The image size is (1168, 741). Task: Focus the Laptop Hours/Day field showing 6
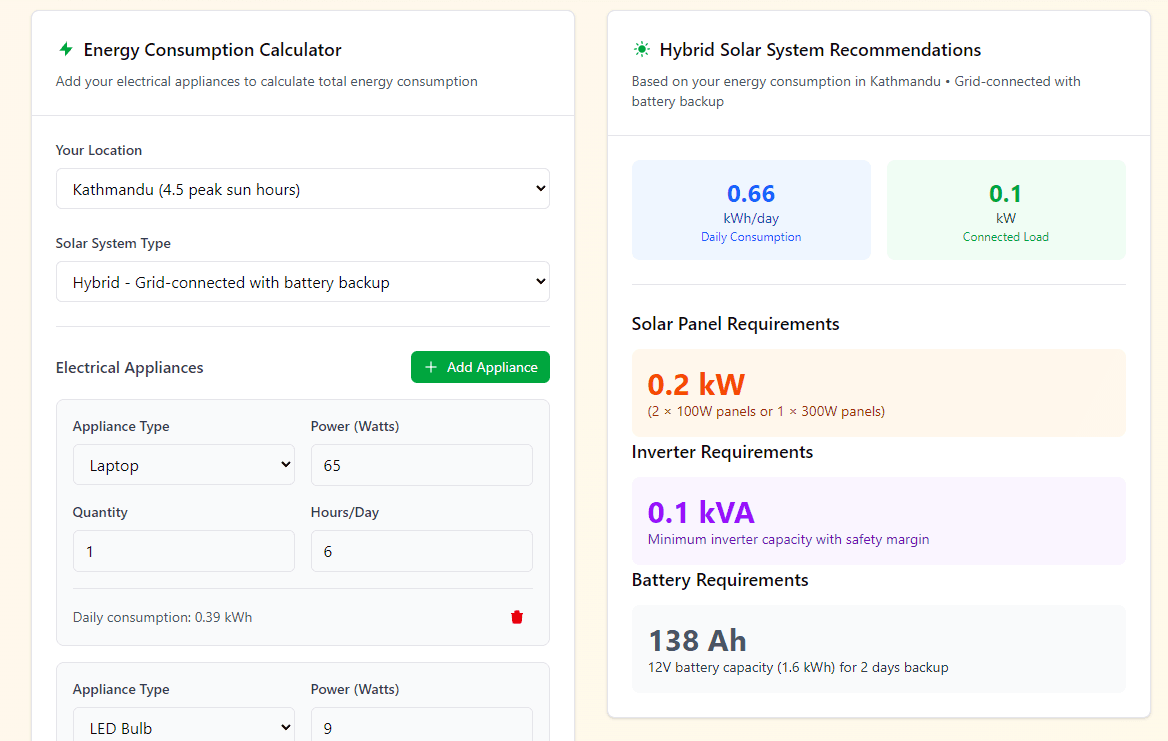click(422, 551)
